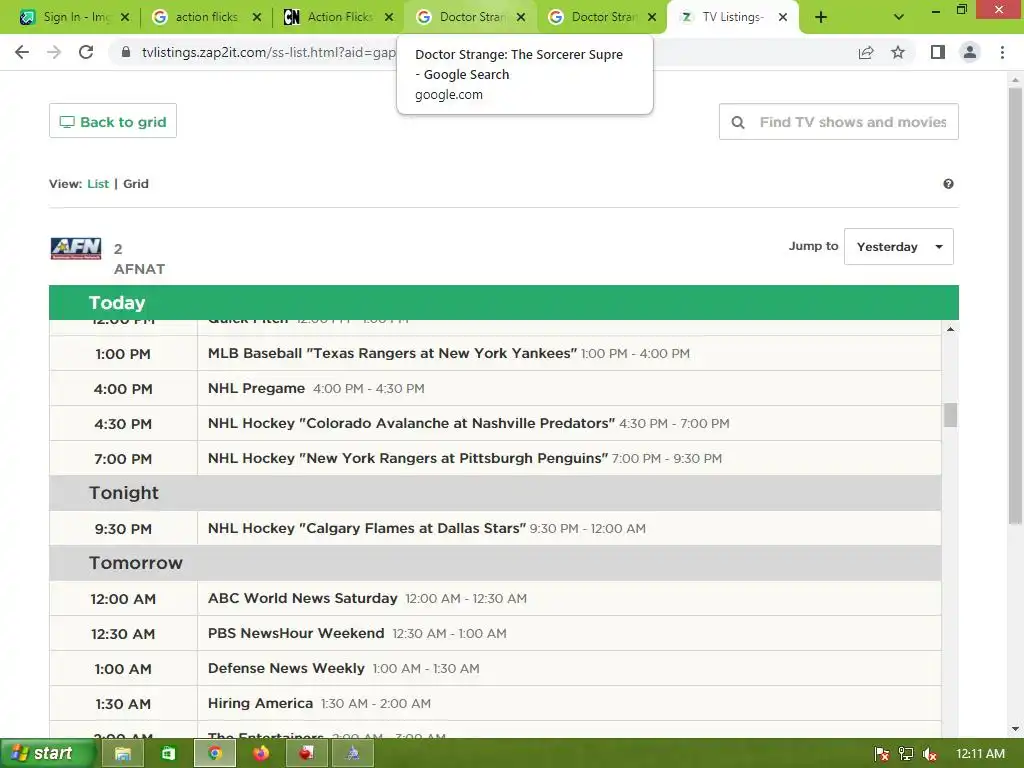Viewport: 1024px width, 768px height.
Task: Click the security flag tray icon
Action: [882, 754]
